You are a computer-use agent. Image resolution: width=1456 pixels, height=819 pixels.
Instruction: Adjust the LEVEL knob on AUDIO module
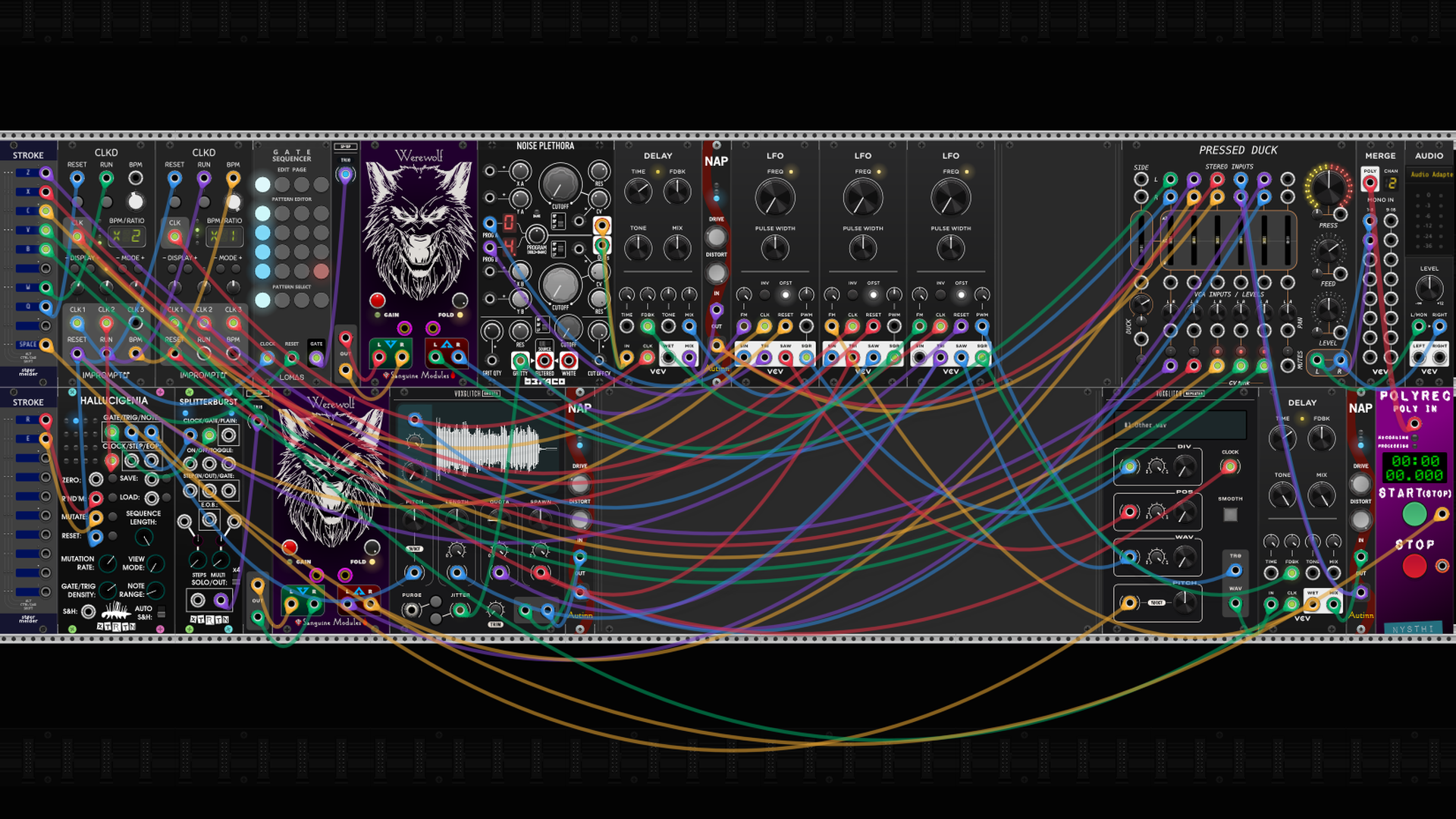click(1429, 289)
